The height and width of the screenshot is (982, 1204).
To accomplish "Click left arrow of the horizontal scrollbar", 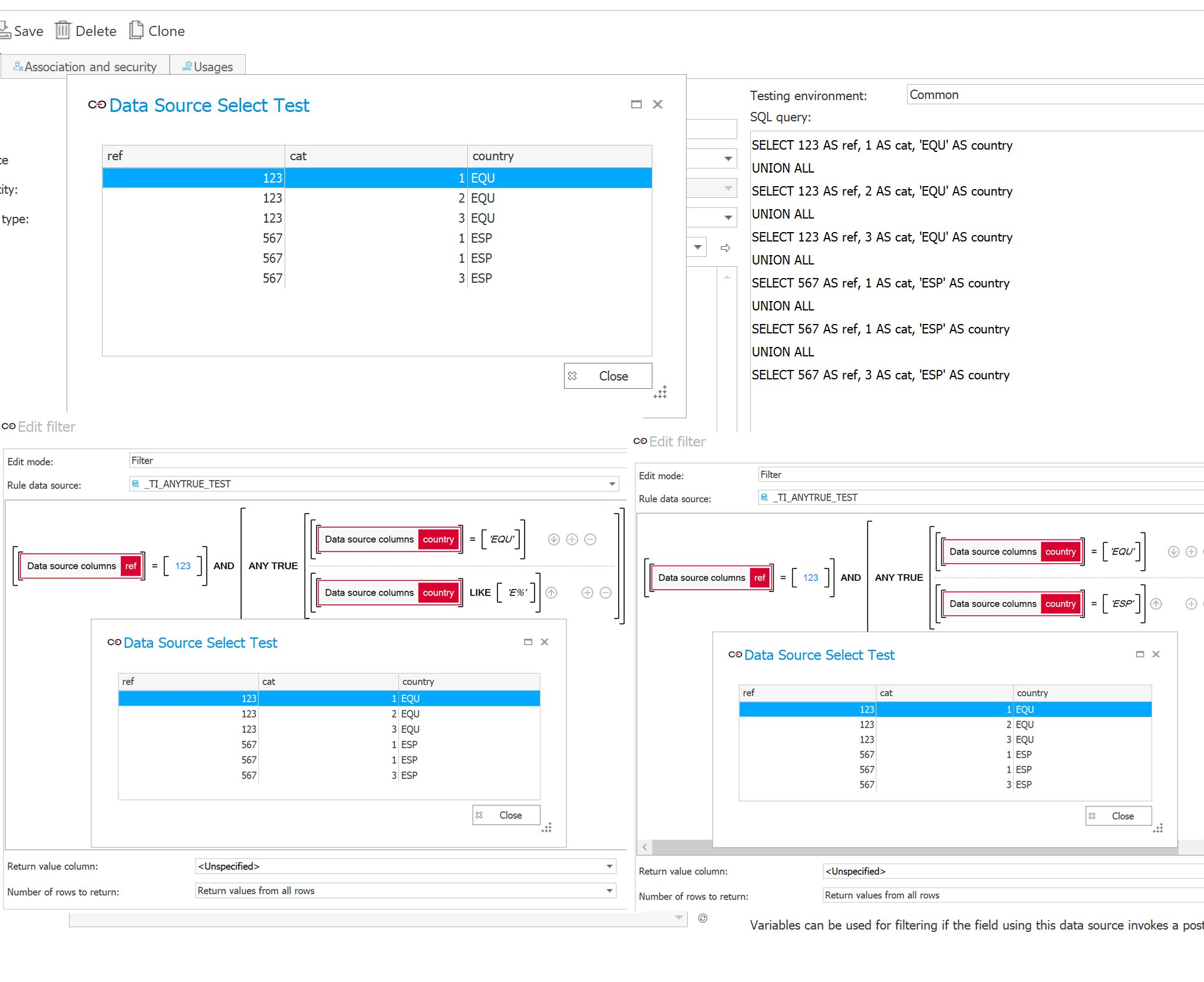I will 645,847.
